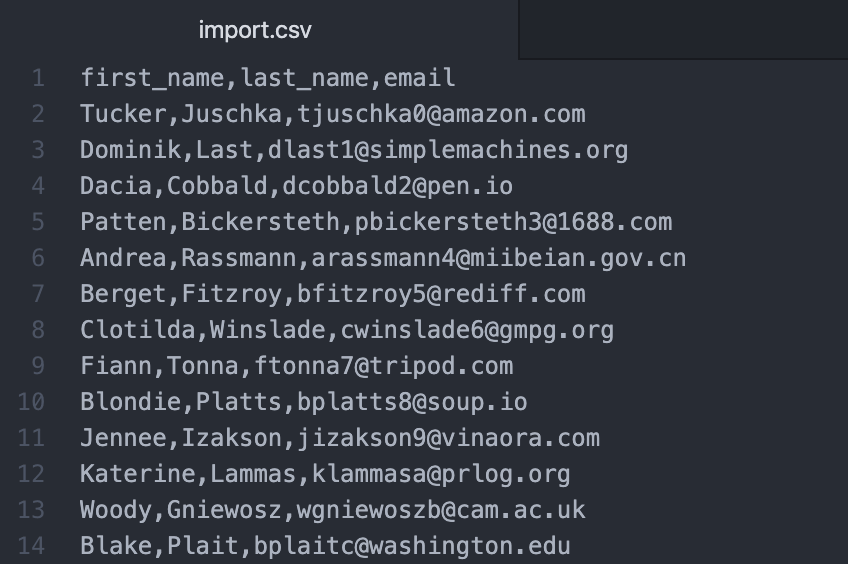The image size is (848, 564).
Task: Click on wgniewoszb@cam.ac.uk in line 13
Action: [x=441, y=510]
